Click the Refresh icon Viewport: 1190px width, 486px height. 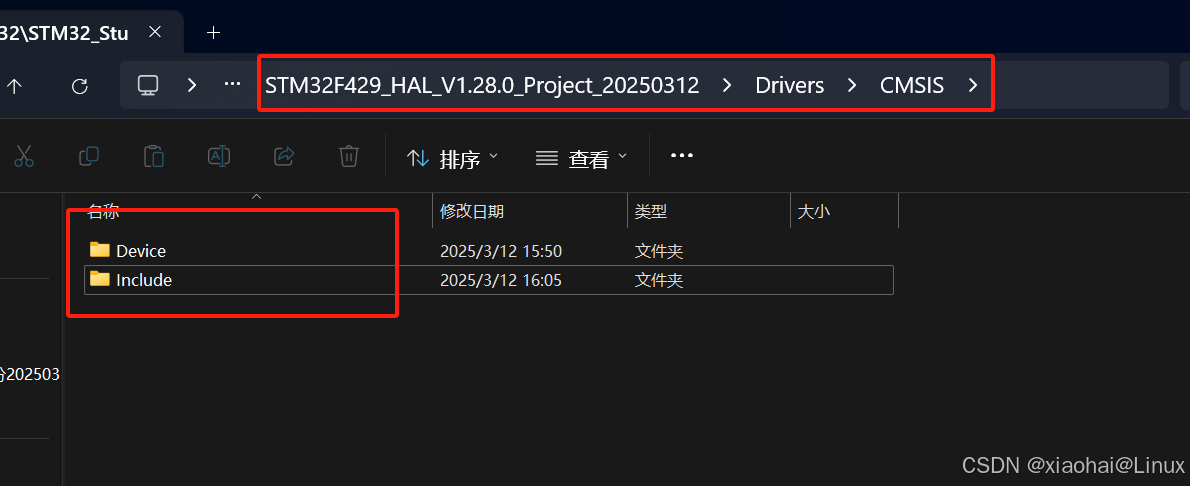click(x=80, y=86)
